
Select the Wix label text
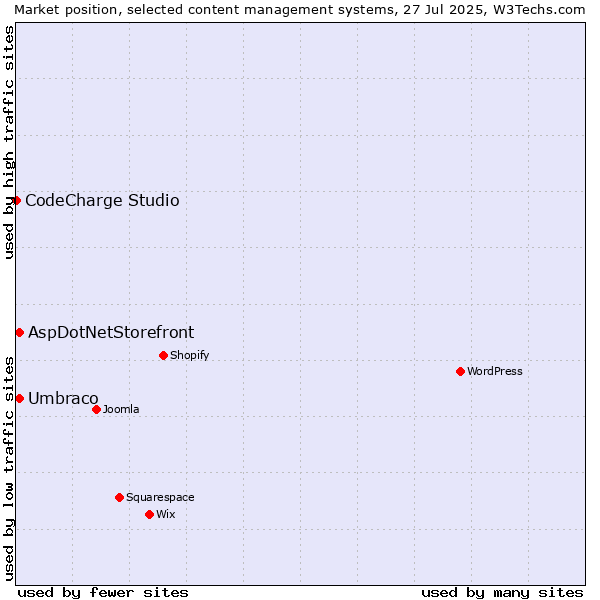166,514
